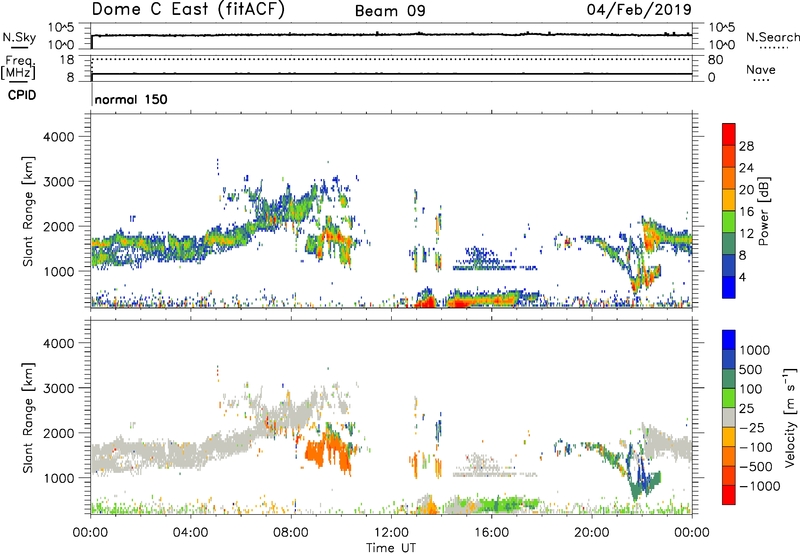Image resolution: width=800 pixels, height=554 pixels.
Task: Click the 'Dome C East (fitACF)' title
Action: pyautogui.click(x=188, y=10)
